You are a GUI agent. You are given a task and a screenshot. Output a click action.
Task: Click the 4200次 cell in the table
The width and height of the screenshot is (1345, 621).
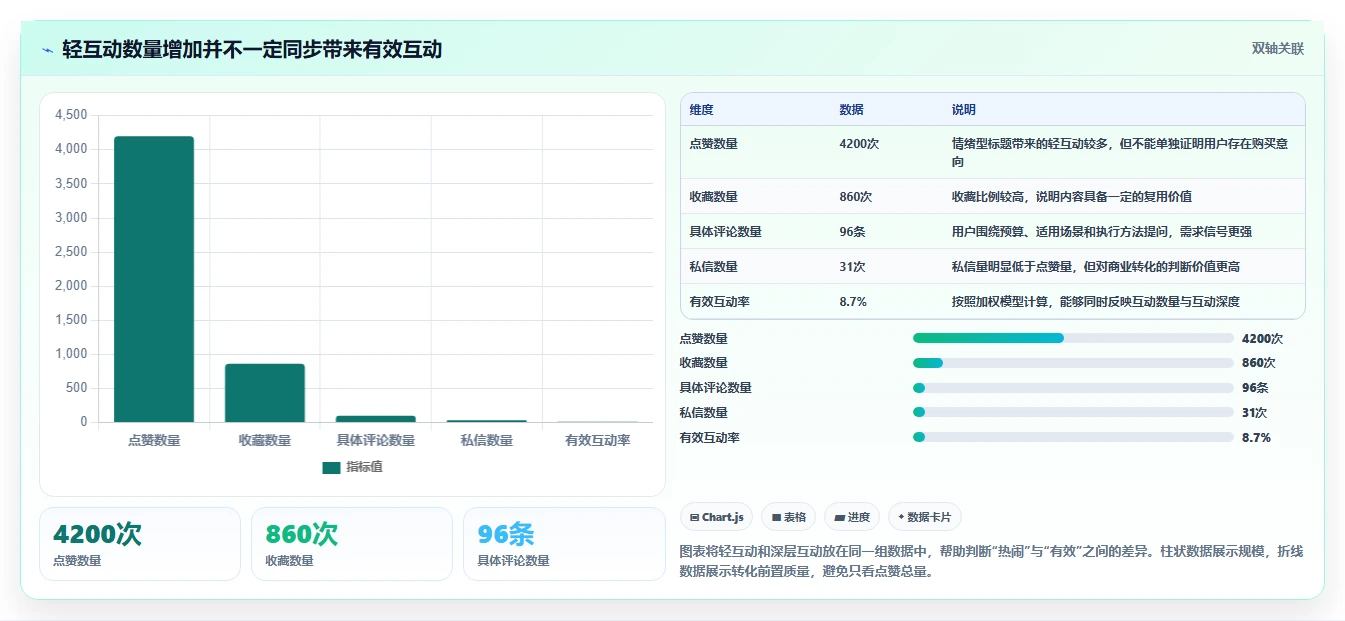(x=860, y=144)
